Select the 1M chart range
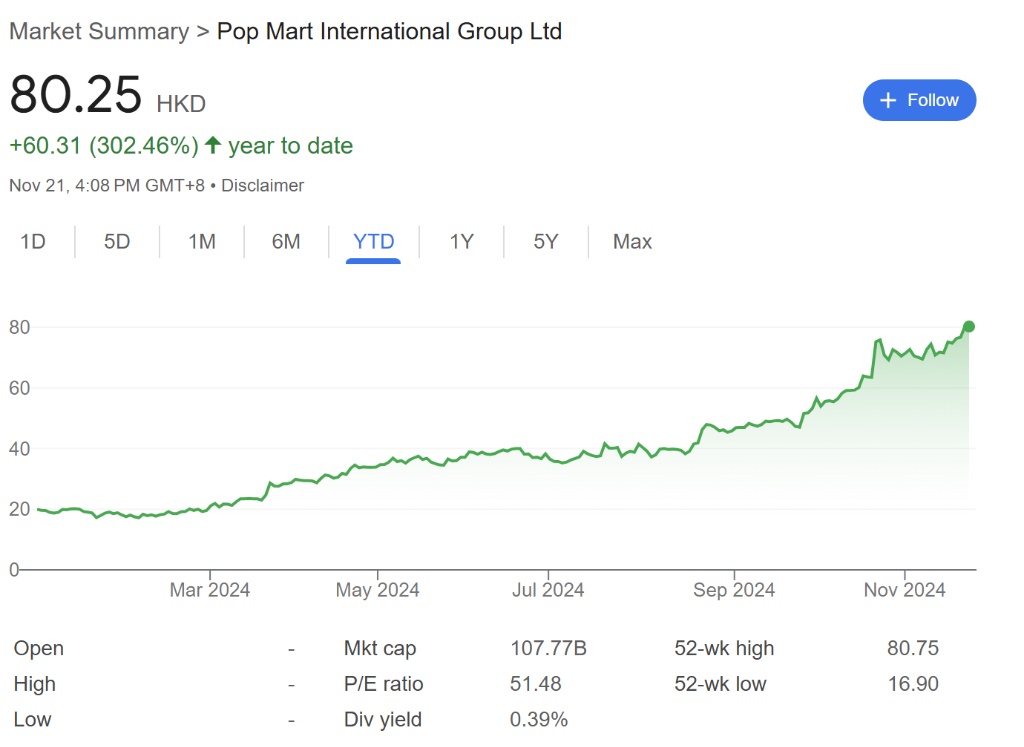This screenshot has width=1024, height=747. click(202, 241)
